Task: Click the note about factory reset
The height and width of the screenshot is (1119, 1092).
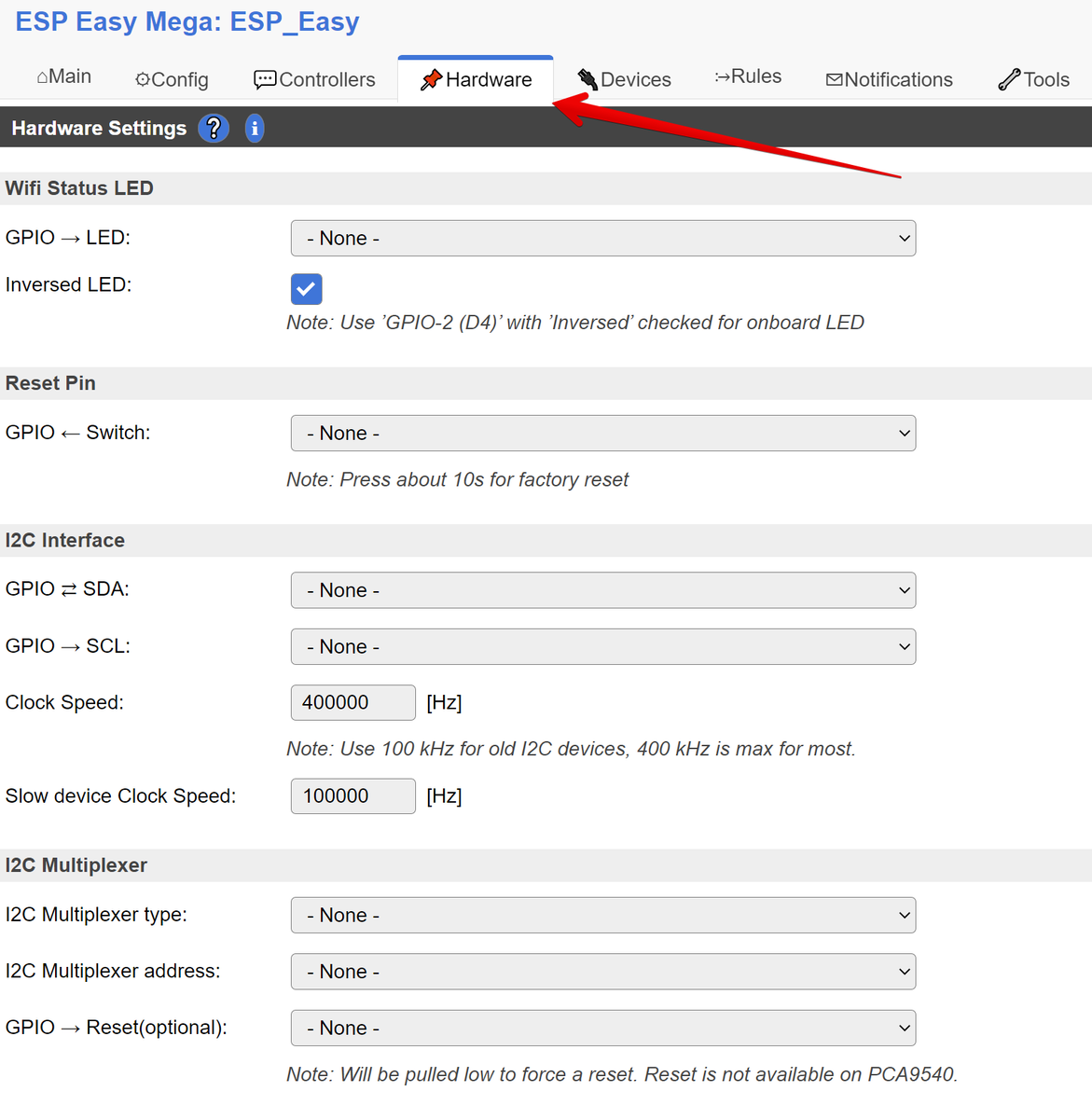Action: pos(458,480)
